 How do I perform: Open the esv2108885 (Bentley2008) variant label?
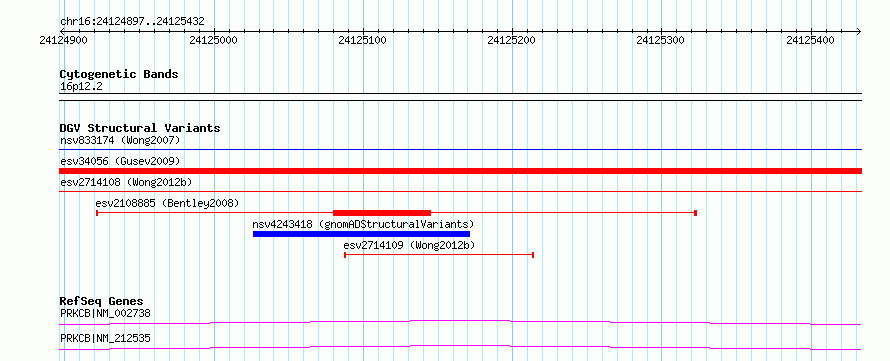coord(167,203)
